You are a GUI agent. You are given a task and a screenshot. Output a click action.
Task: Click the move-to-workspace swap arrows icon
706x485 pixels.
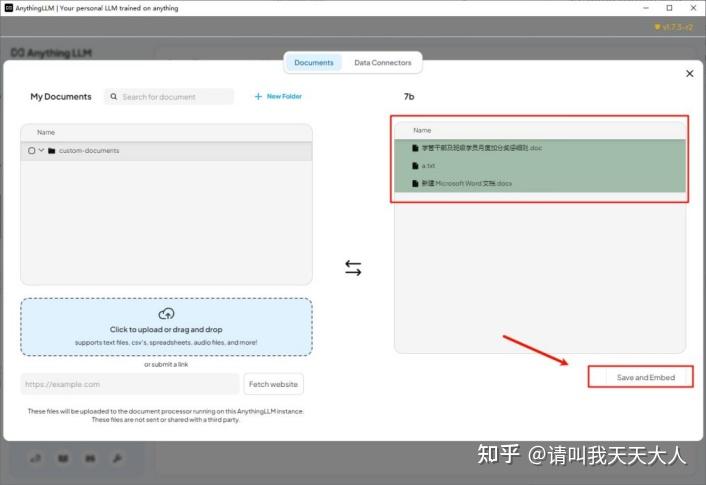point(353,268)
